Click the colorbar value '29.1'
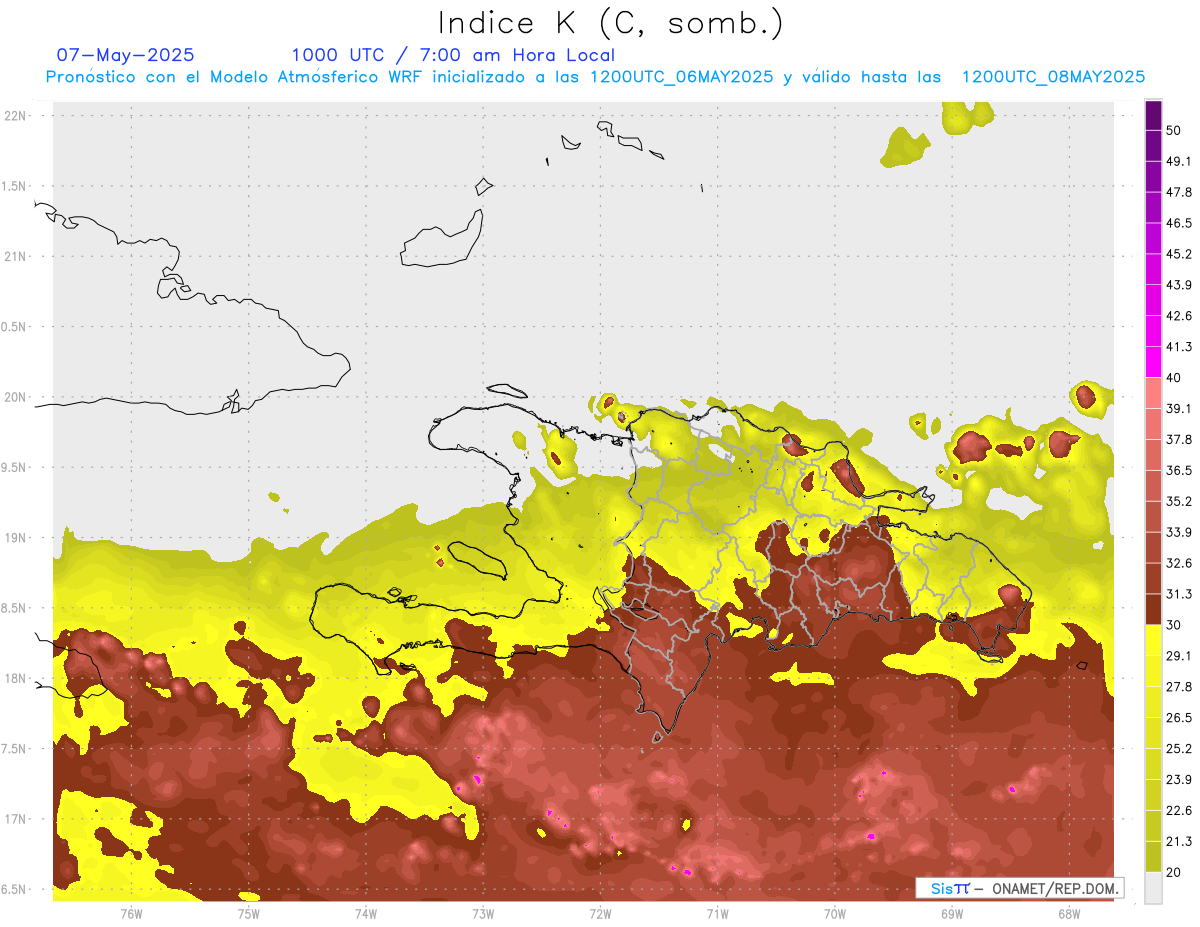The image size is (1200, 927). pyautogui.click(x=1179, y=656)
